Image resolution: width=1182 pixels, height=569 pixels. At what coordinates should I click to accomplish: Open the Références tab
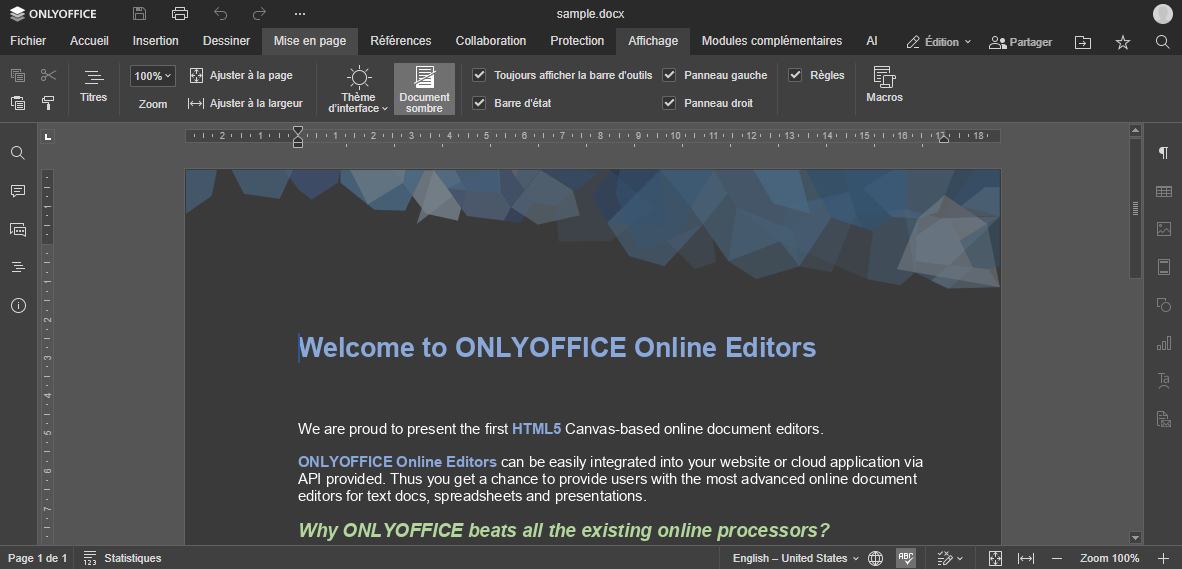(400, 41)
